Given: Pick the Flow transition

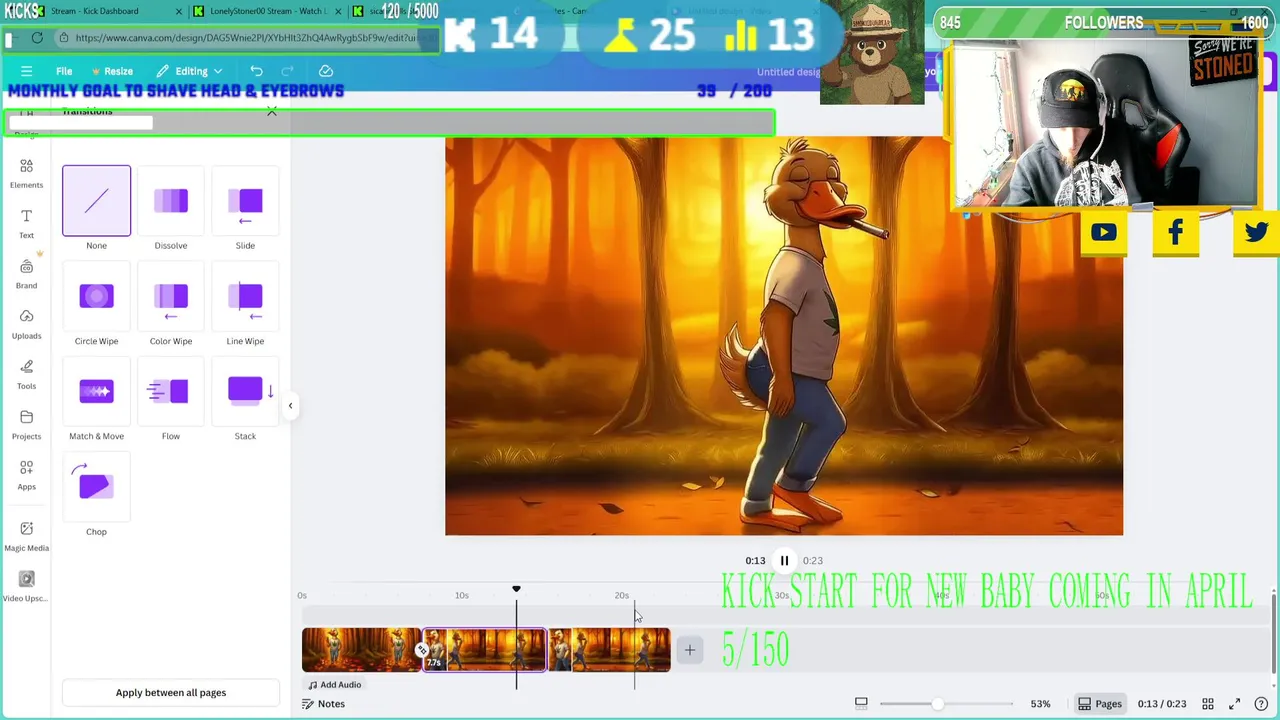Looking at the screenshot, I should (x=171, y=391).
